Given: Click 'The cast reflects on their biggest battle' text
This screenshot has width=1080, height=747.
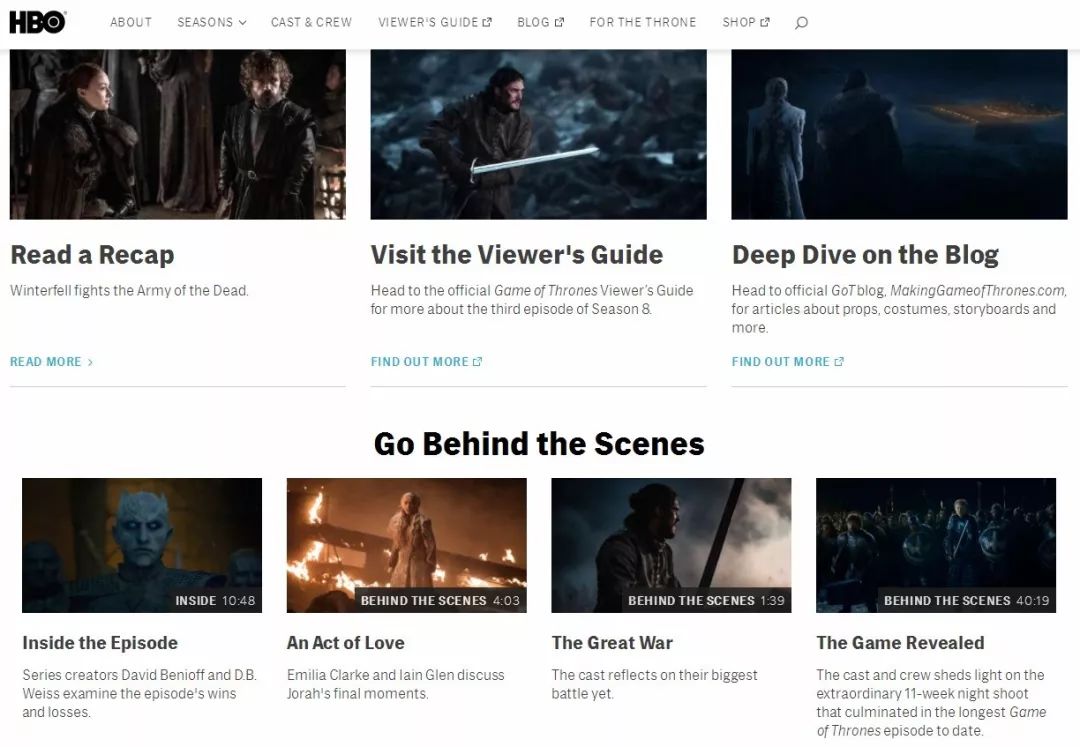Looking at the screenshot, I should coord(654,684).
